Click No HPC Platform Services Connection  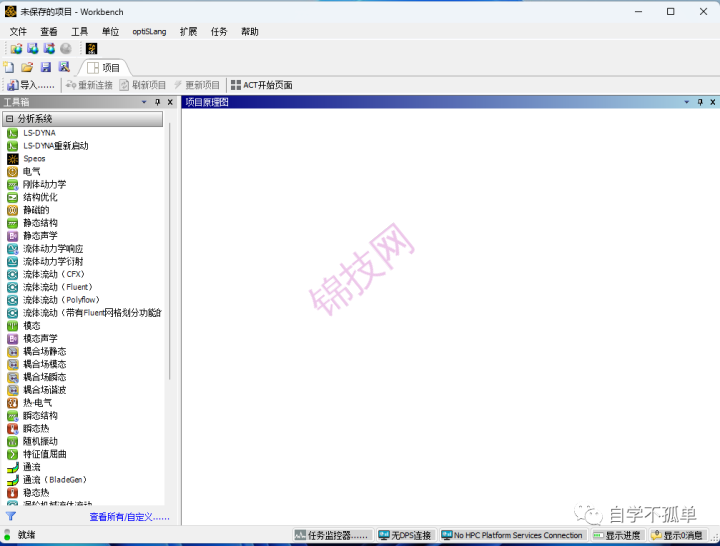click(512, 535)
